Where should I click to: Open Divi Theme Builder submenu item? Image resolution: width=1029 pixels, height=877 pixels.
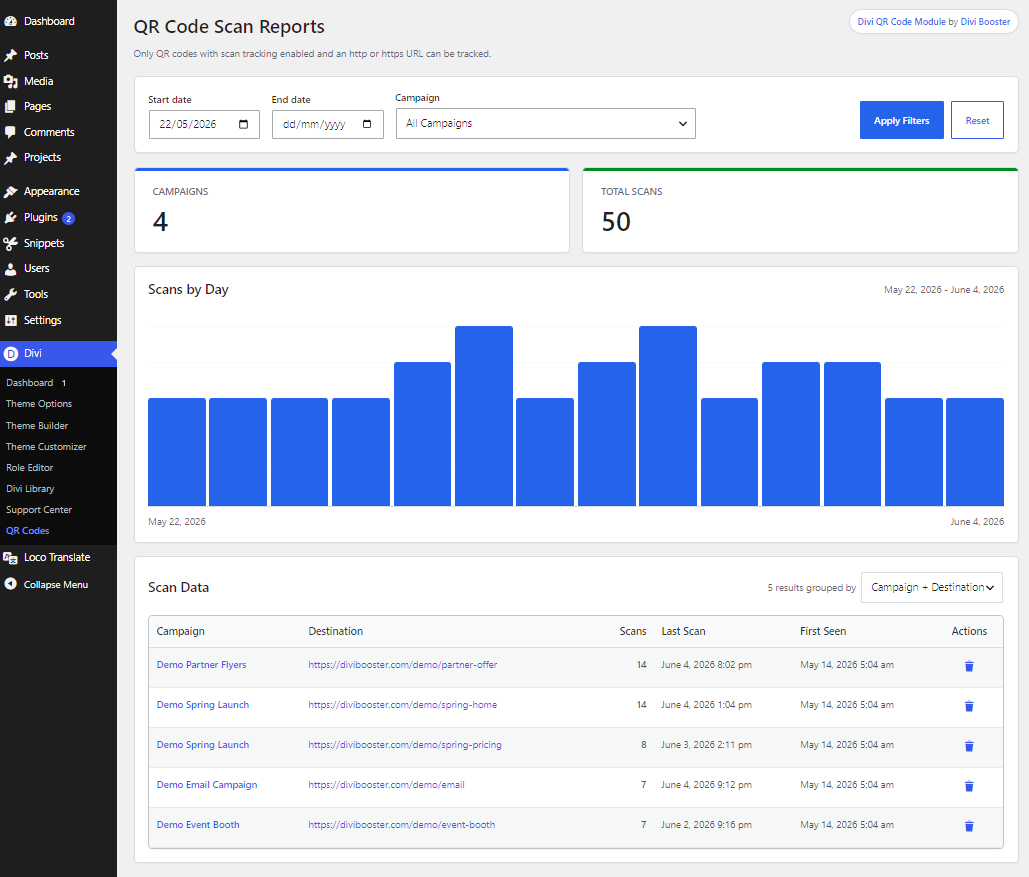(37, 425)
